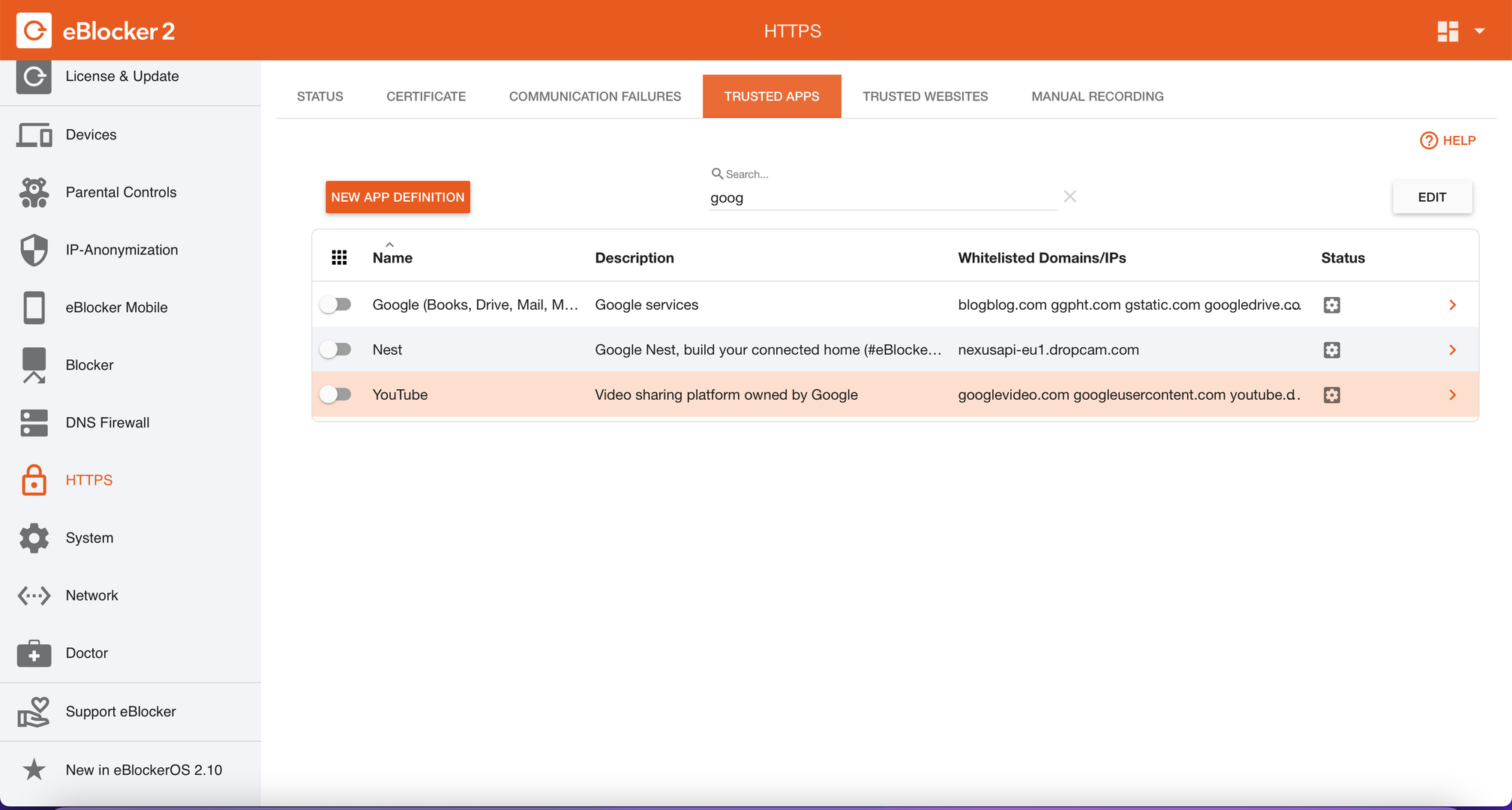Turn on the YouTube trusted app switch

pos(335,394)
